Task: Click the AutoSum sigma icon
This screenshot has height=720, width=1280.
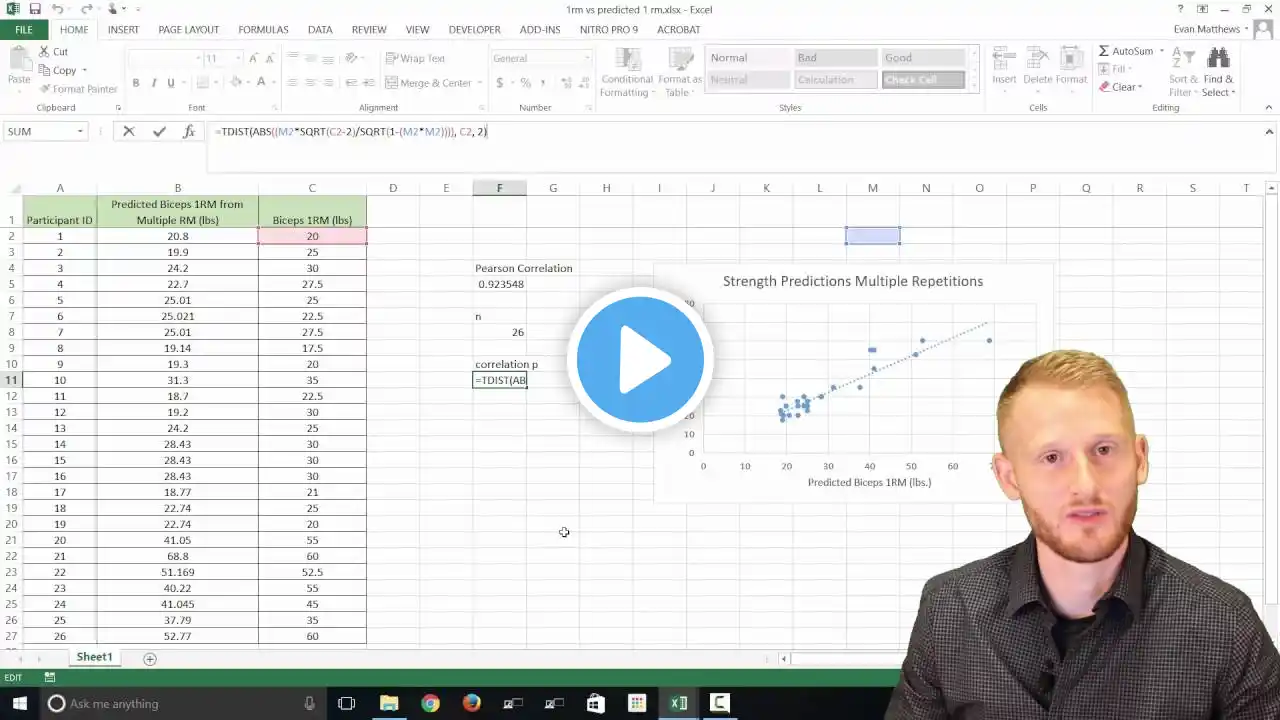Action: (x=1104, y=51)
